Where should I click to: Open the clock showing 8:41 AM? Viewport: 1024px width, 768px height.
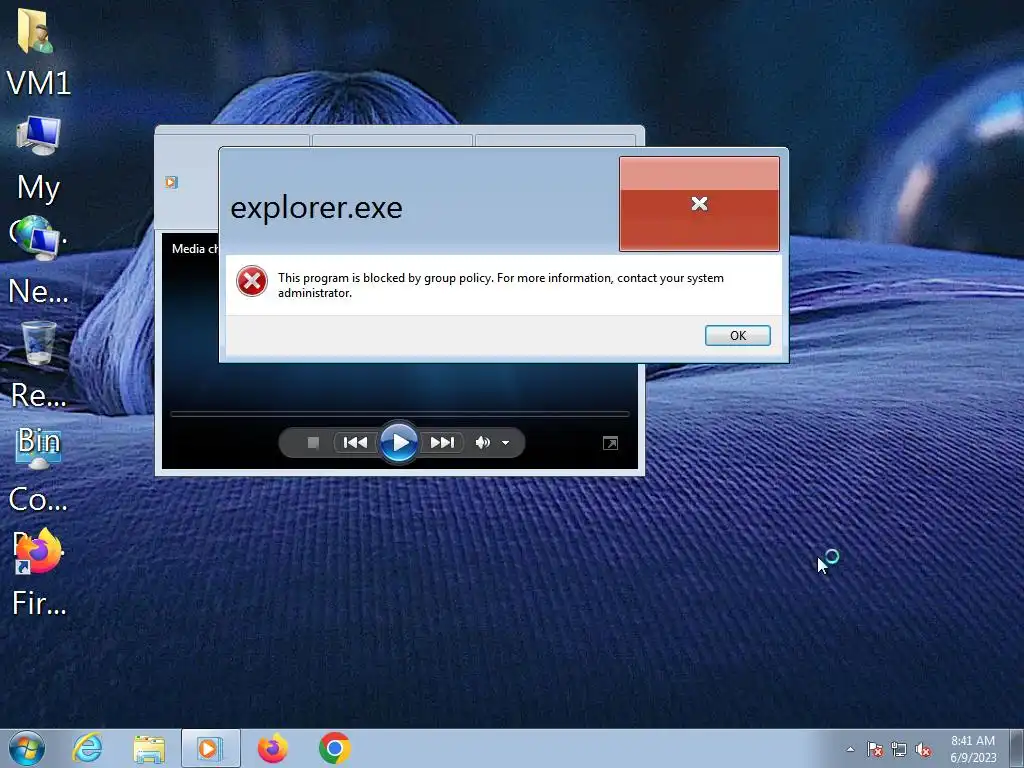[x=973, y=749]
